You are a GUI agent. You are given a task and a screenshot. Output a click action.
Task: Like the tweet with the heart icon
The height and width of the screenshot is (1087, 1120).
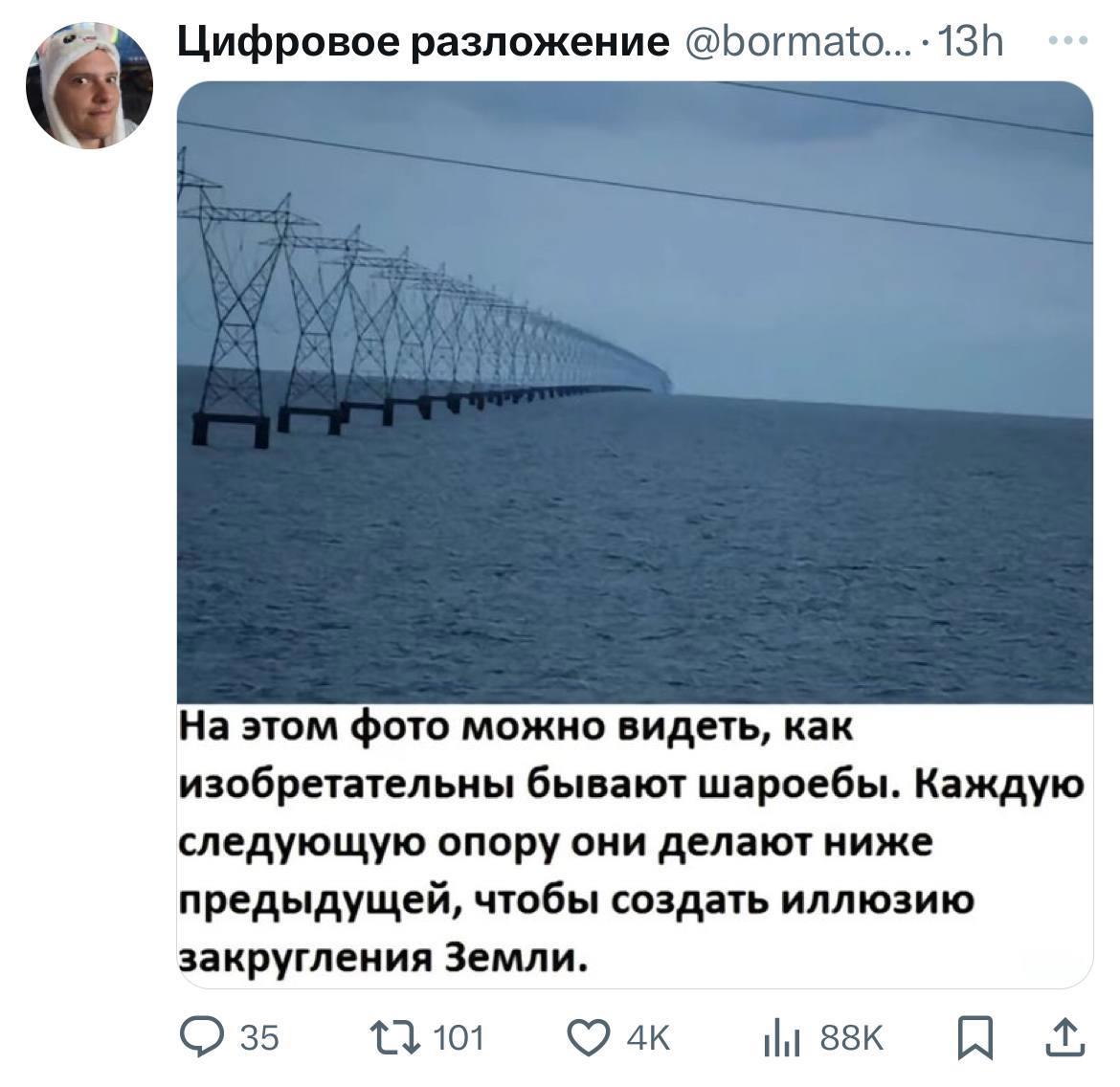pos(589,1037)
